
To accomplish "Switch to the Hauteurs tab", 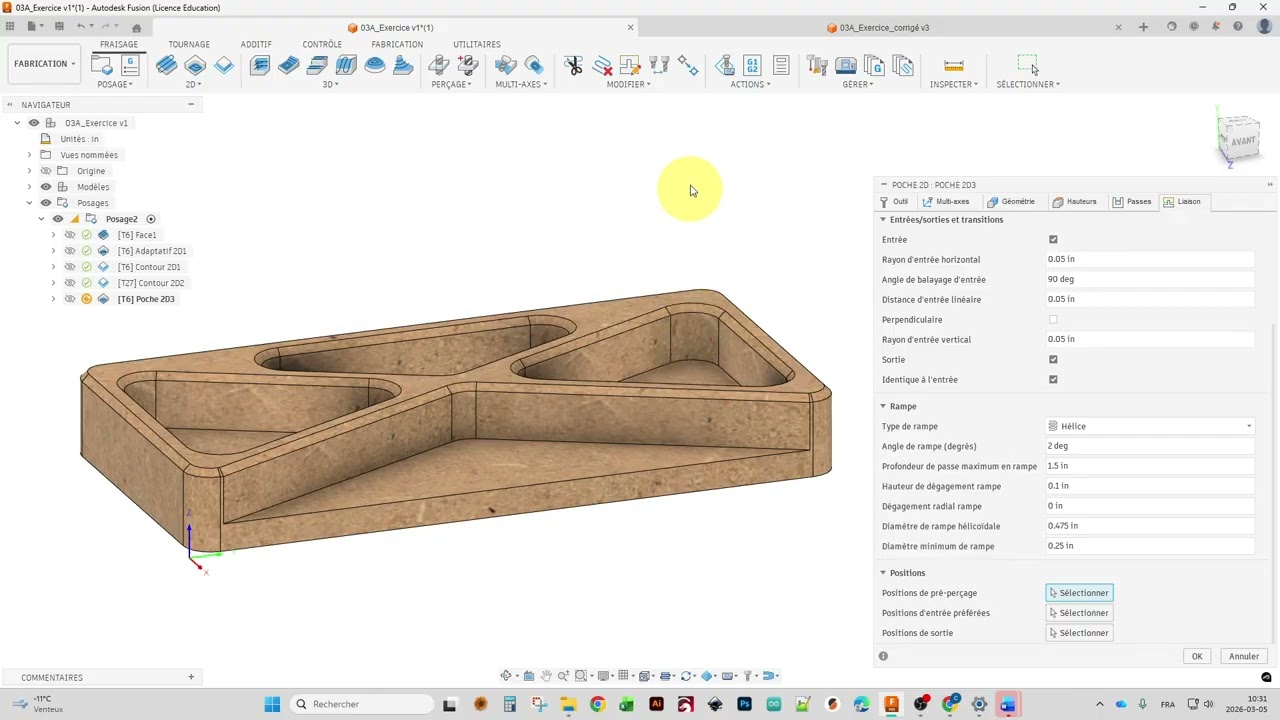I will point(1075,202).
